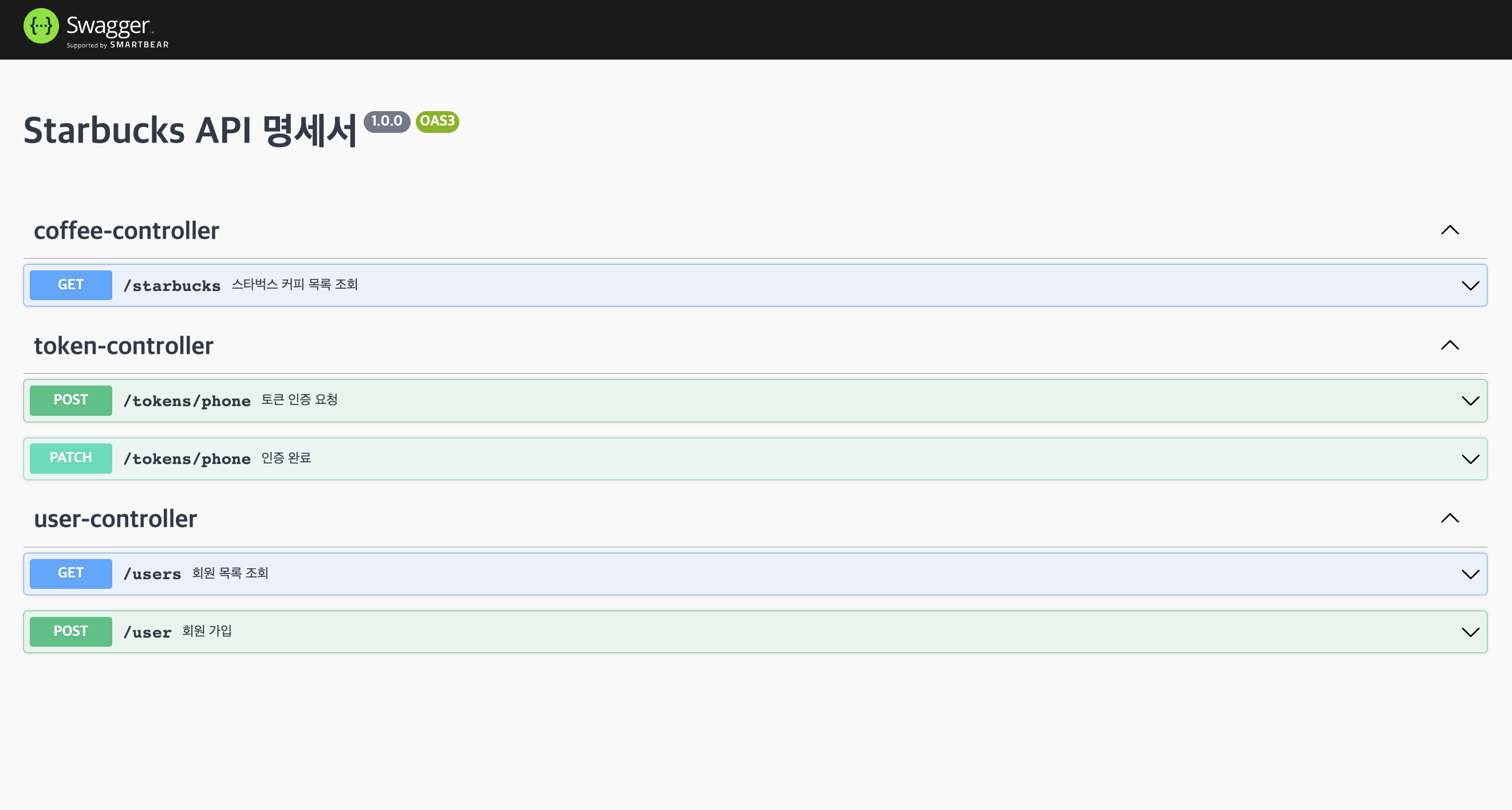Click the Starbucks API 명세서 title

(190, 130)
